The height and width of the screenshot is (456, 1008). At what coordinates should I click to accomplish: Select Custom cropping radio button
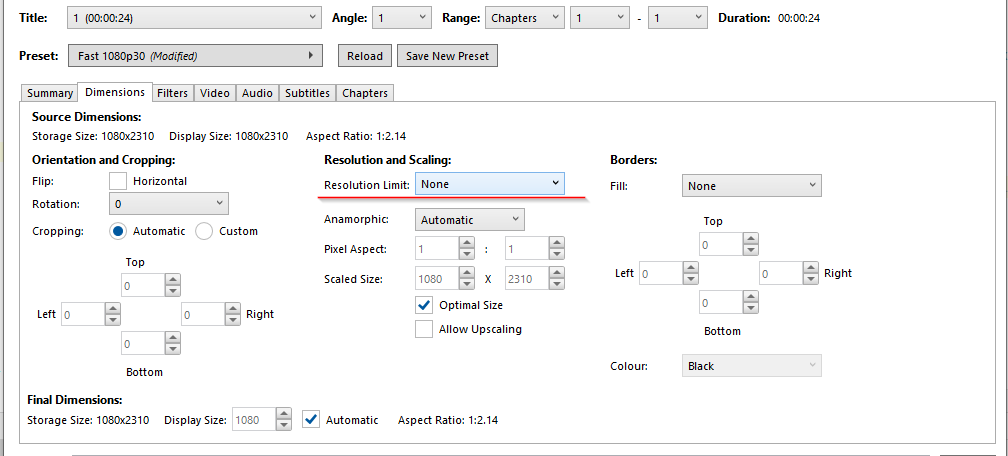coord(204,231)
